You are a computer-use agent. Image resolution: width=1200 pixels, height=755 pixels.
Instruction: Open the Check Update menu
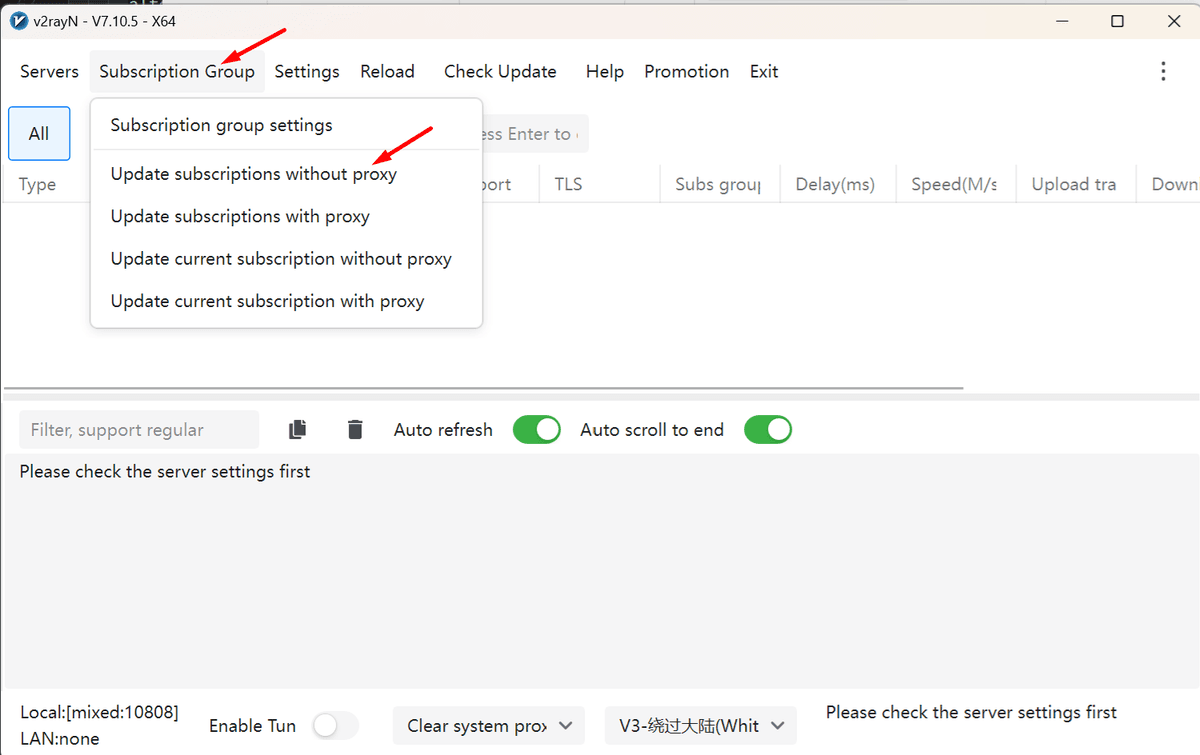click(x=500, y=71)
